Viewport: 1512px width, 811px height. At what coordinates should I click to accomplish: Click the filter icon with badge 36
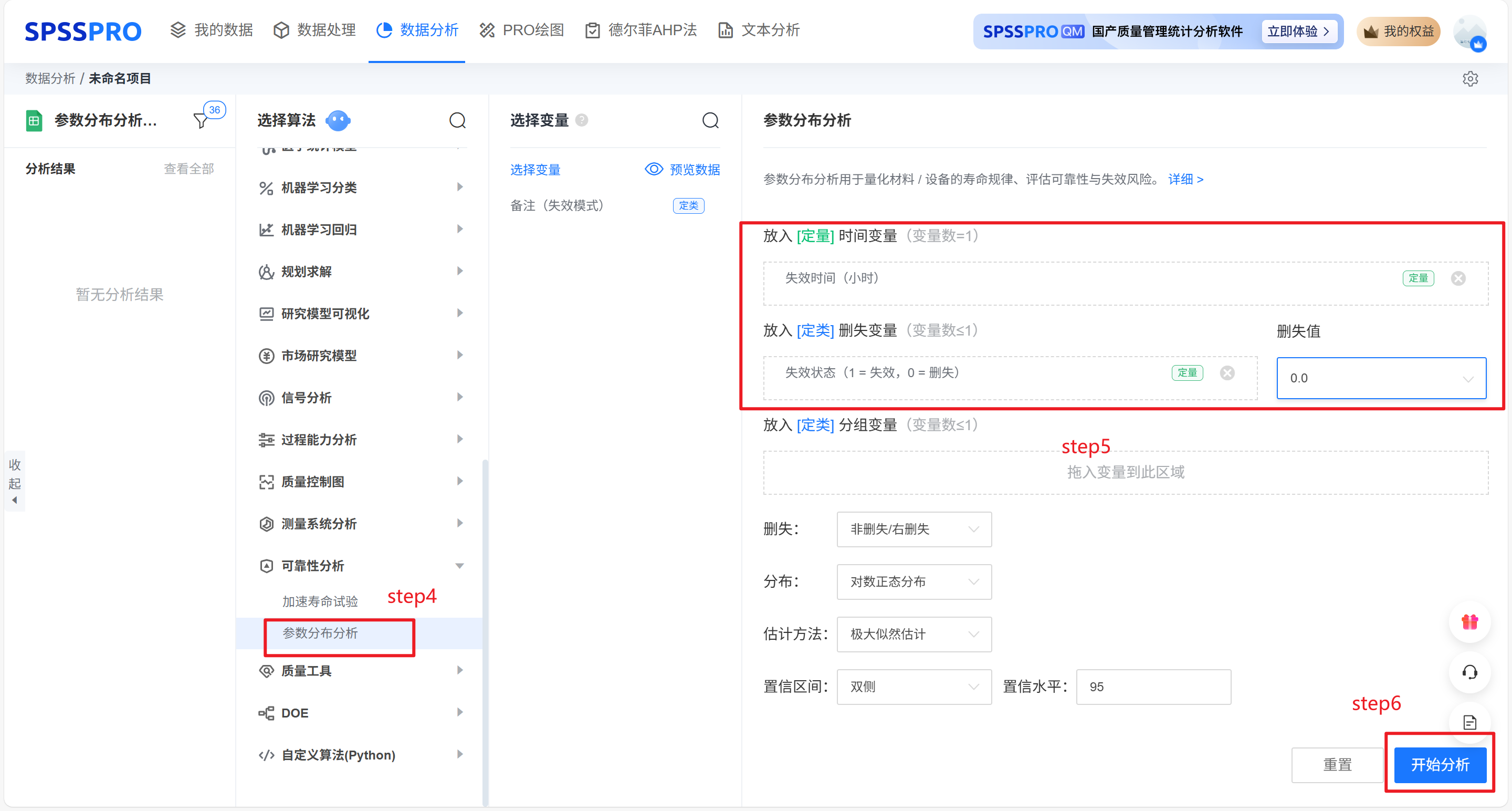[201, 120]
